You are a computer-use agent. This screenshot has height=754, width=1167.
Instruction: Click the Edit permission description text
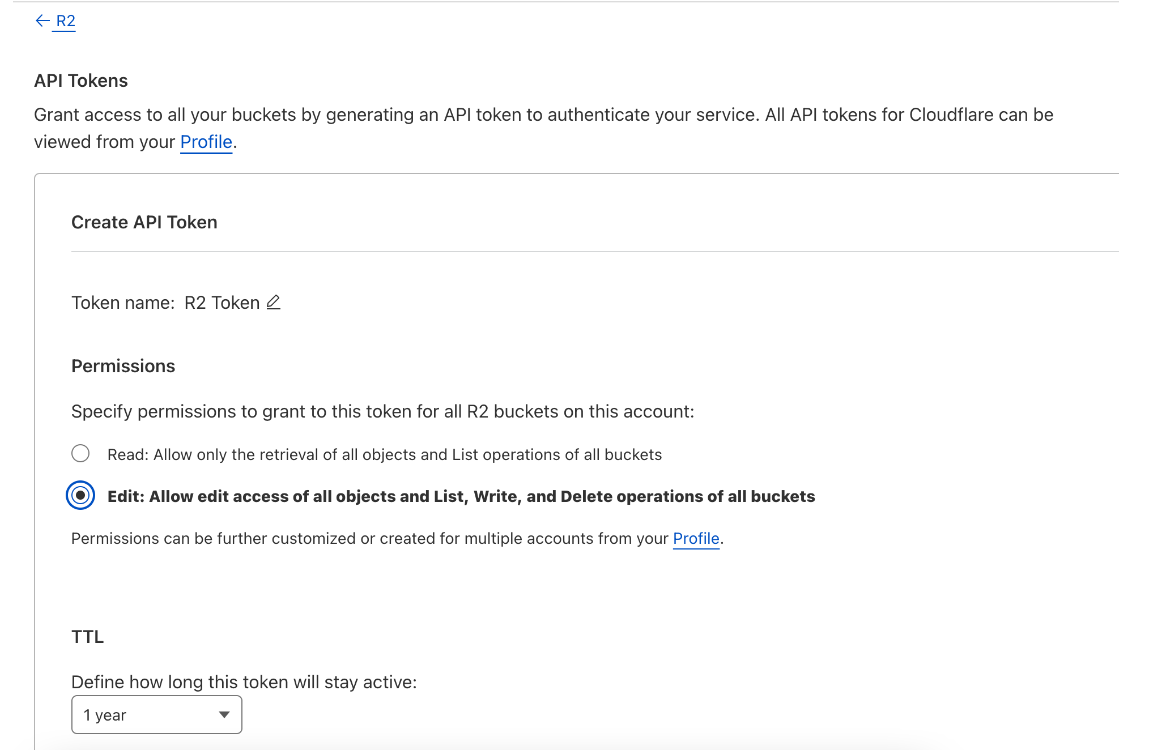coord(461,495)
